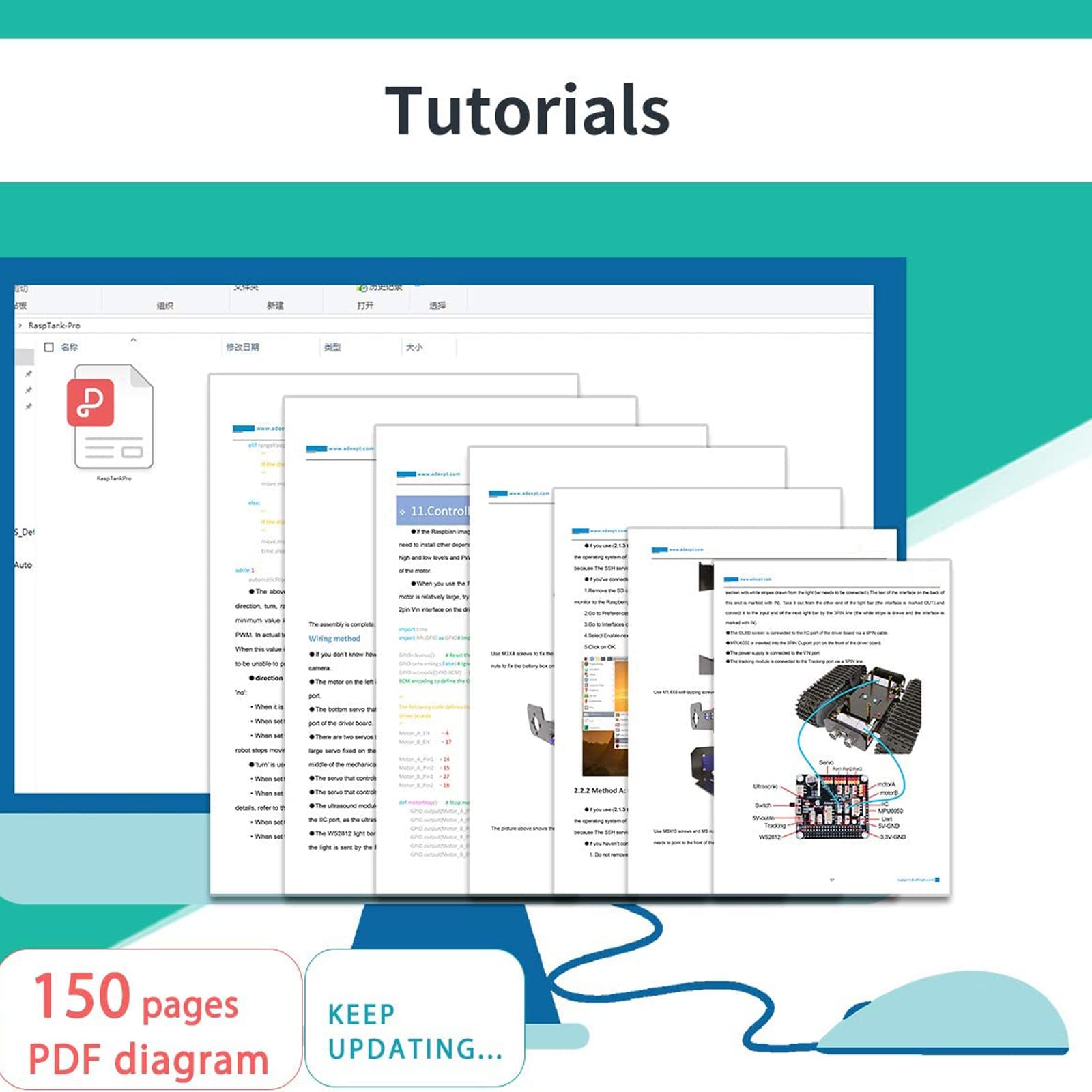Click the "Servo" label above the driver board
The width and height of the screenshot is (1092, 1092).
tap(826, 762)
